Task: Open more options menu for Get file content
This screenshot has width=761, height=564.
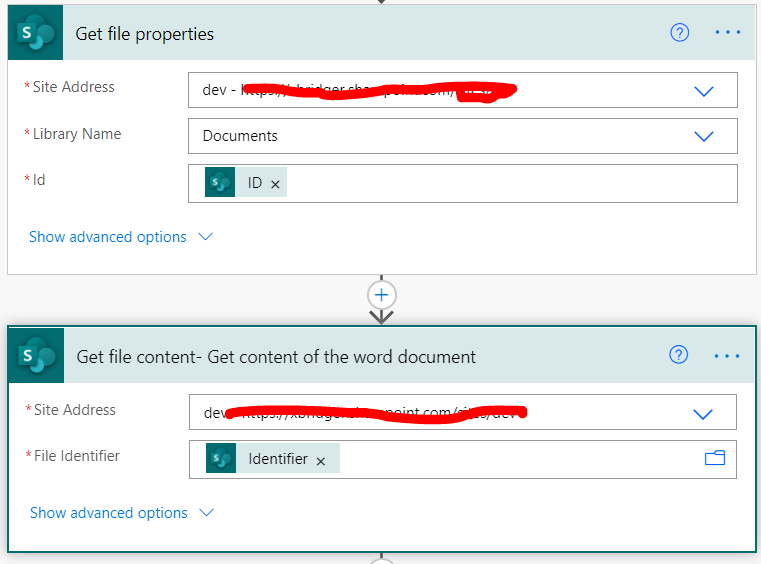Action: point(727,356)
